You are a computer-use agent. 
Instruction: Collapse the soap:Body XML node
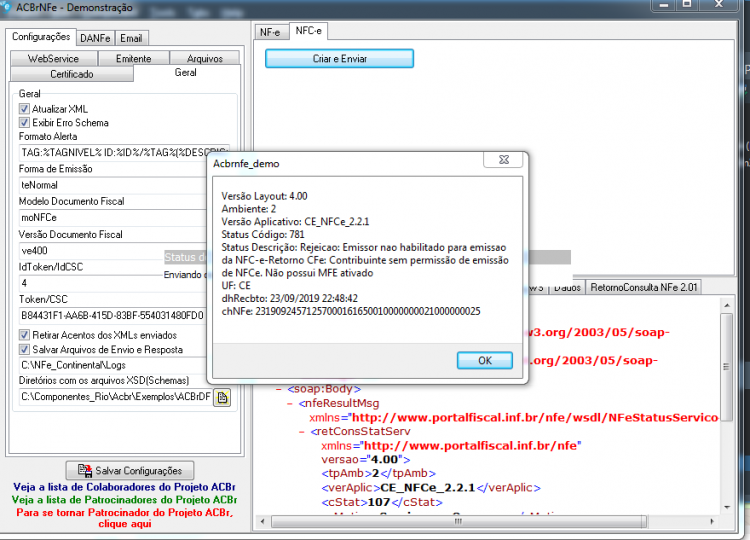click(278, 389)
